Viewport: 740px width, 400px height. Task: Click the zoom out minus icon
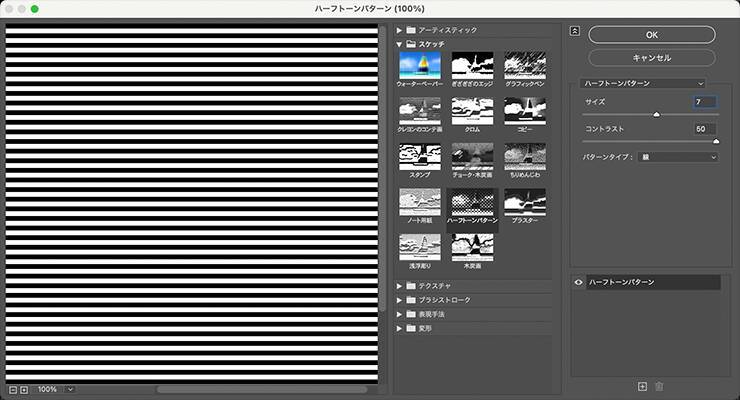pos(11,389)
